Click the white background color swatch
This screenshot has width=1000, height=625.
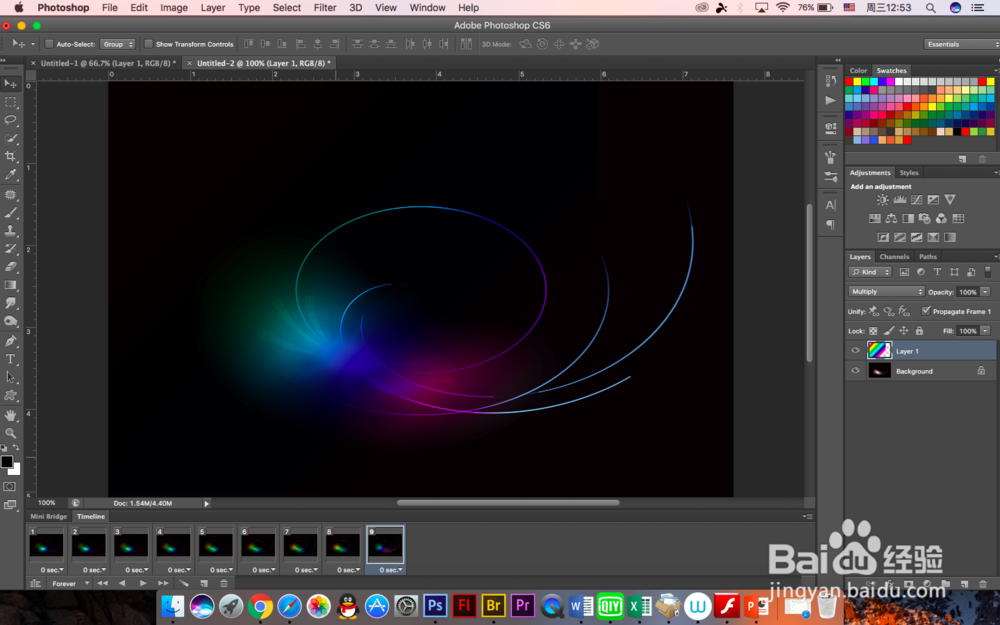point(16,471)
